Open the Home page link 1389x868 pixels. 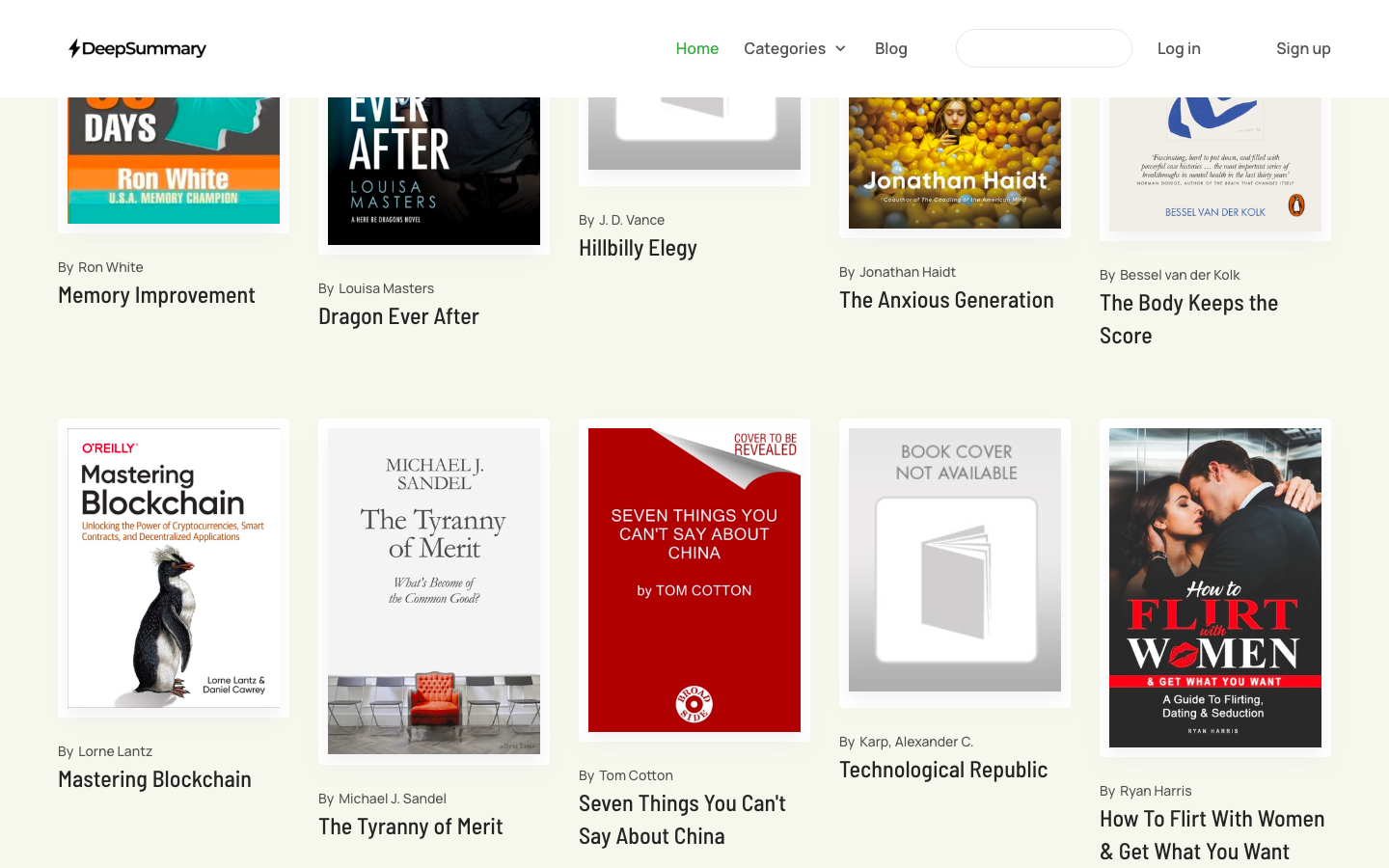click(696, 48)
